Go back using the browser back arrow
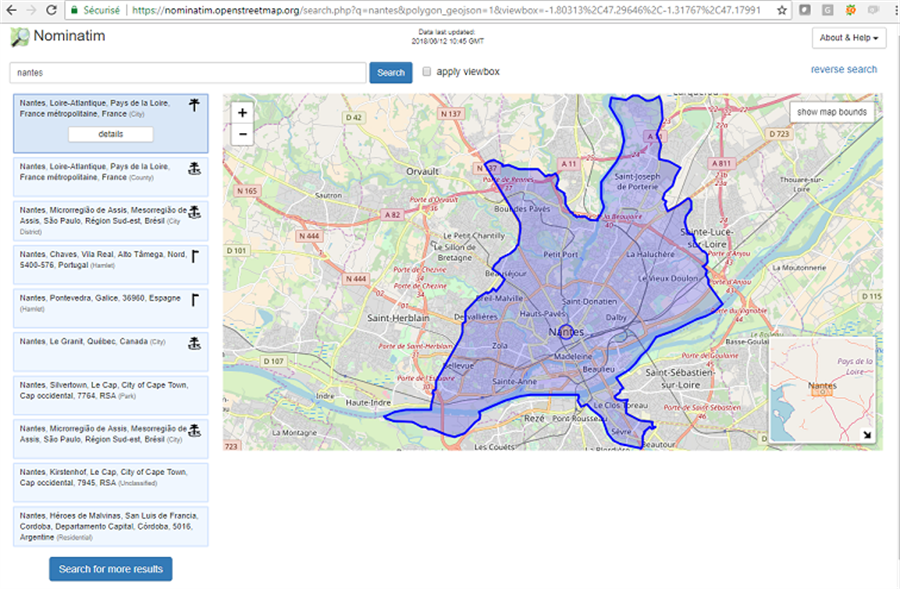The image size is (900, 589). (x=11, y=10)
